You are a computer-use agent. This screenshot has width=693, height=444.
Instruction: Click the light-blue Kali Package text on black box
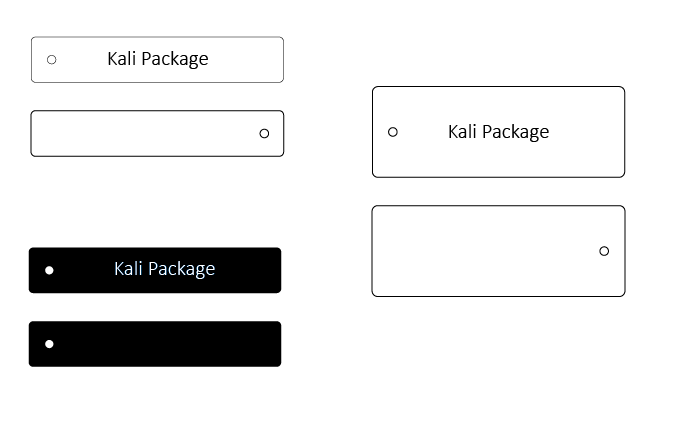(x=164, y=269)
